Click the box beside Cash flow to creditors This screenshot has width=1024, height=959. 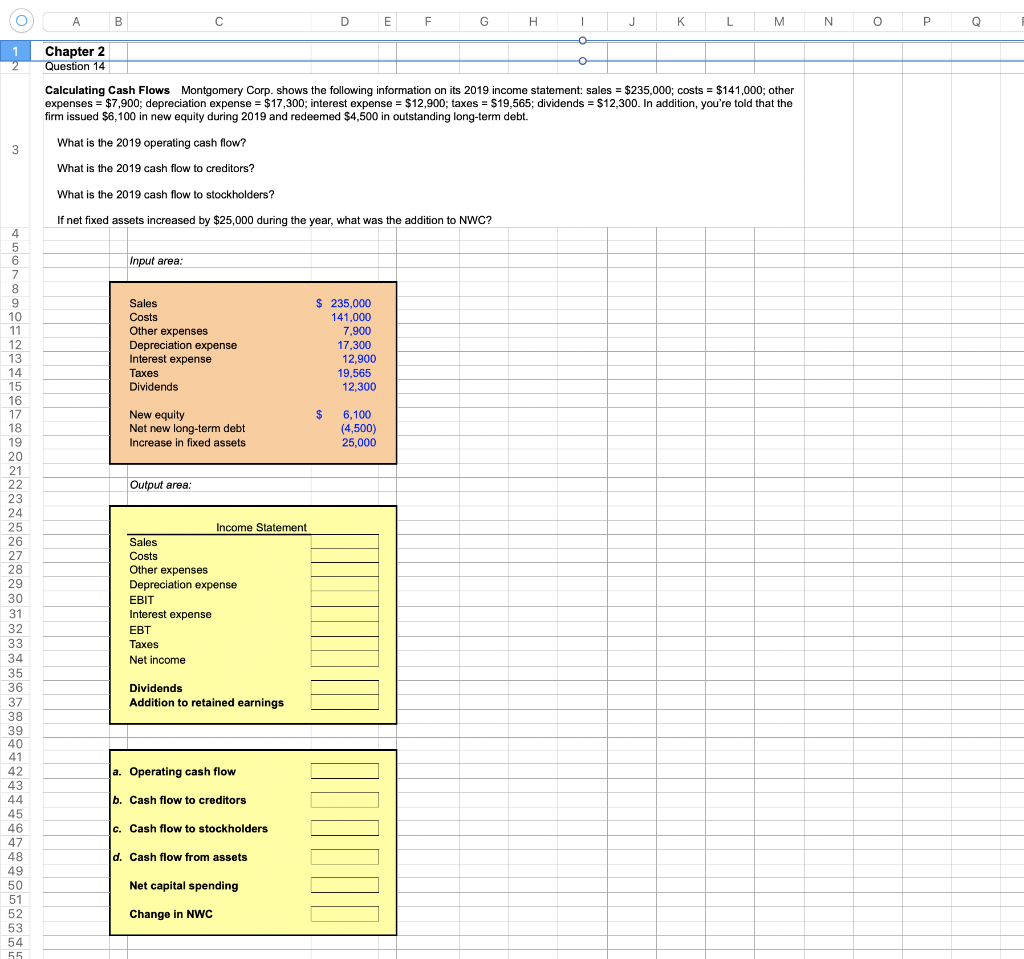pos(344,799)
